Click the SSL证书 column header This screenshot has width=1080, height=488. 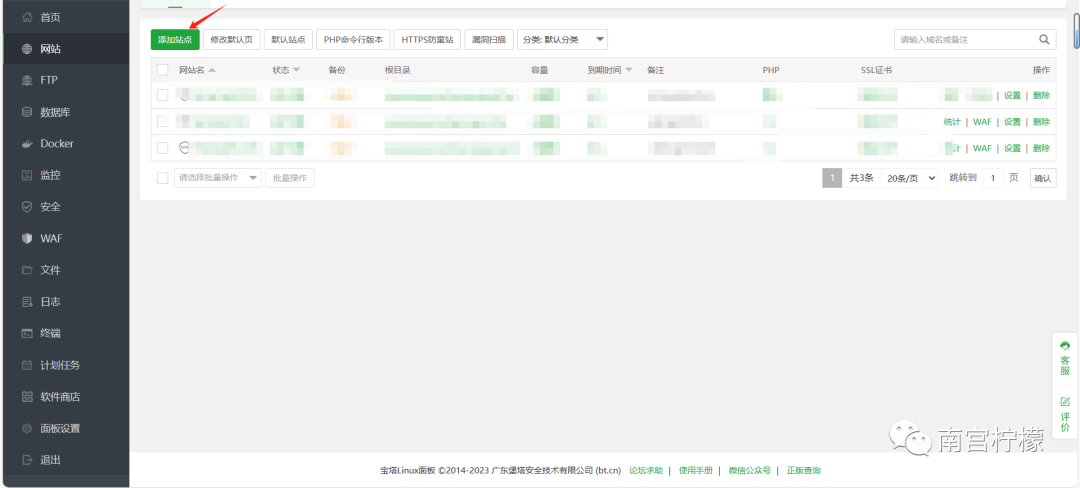coord(876,70)
